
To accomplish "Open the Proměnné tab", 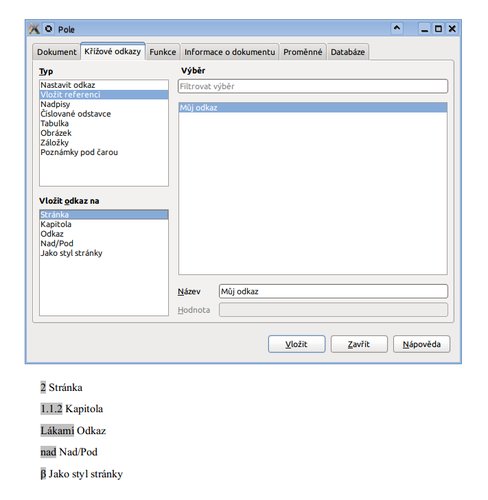I will coord(303,52).
